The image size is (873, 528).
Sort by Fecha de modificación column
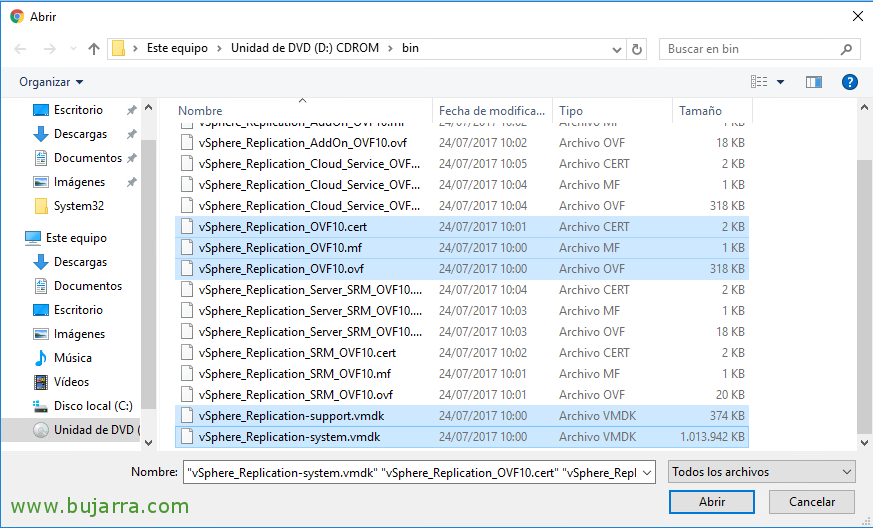pos(492,110)
